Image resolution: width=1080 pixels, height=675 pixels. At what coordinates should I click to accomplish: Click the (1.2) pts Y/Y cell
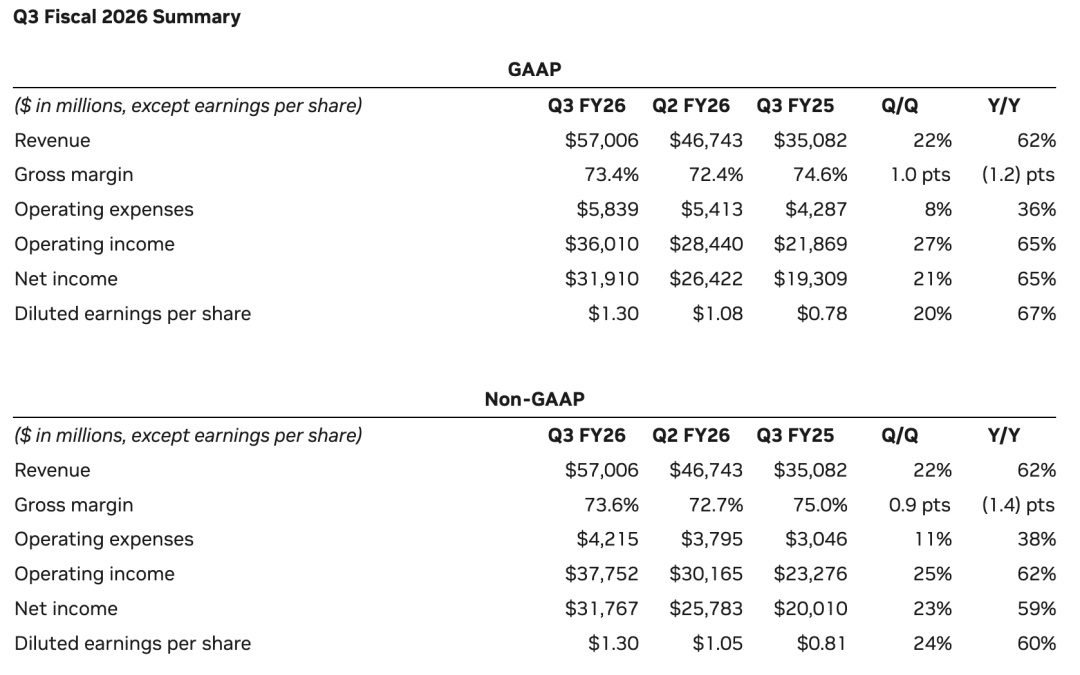(1018, 175)
